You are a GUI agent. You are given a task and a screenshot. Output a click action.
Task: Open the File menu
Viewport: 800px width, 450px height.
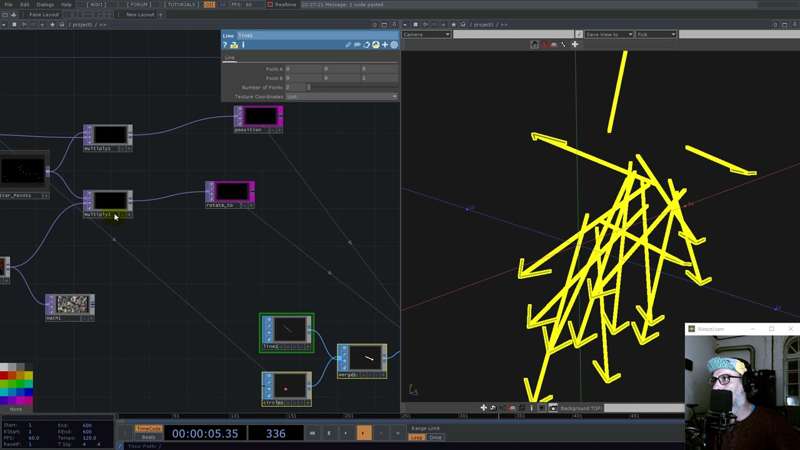(x=9, y=5)
